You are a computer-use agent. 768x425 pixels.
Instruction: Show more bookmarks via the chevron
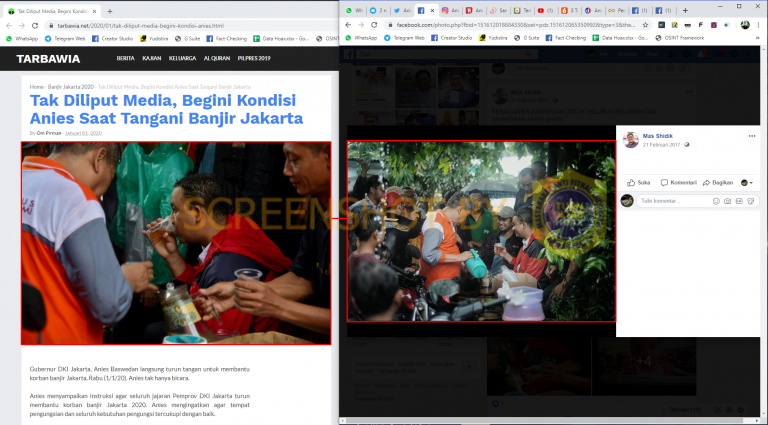coord(759,38)
